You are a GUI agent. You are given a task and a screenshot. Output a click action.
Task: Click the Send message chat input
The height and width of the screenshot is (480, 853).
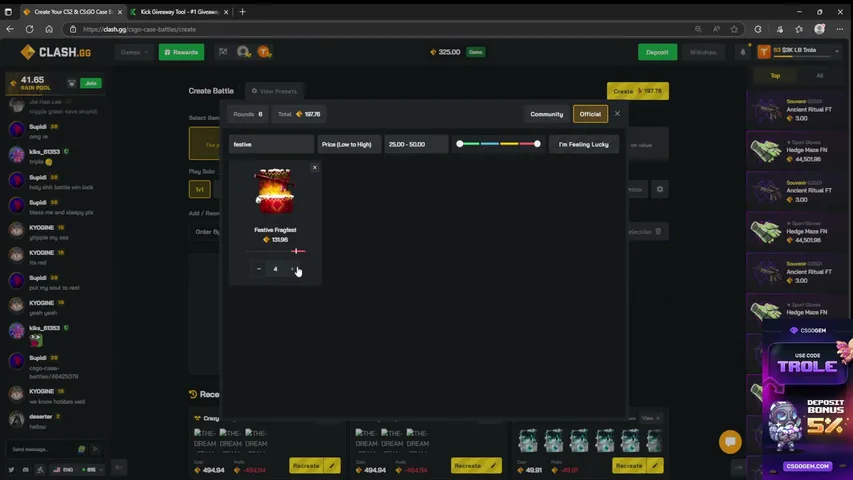pyautogui.click(x=41, y=449)
